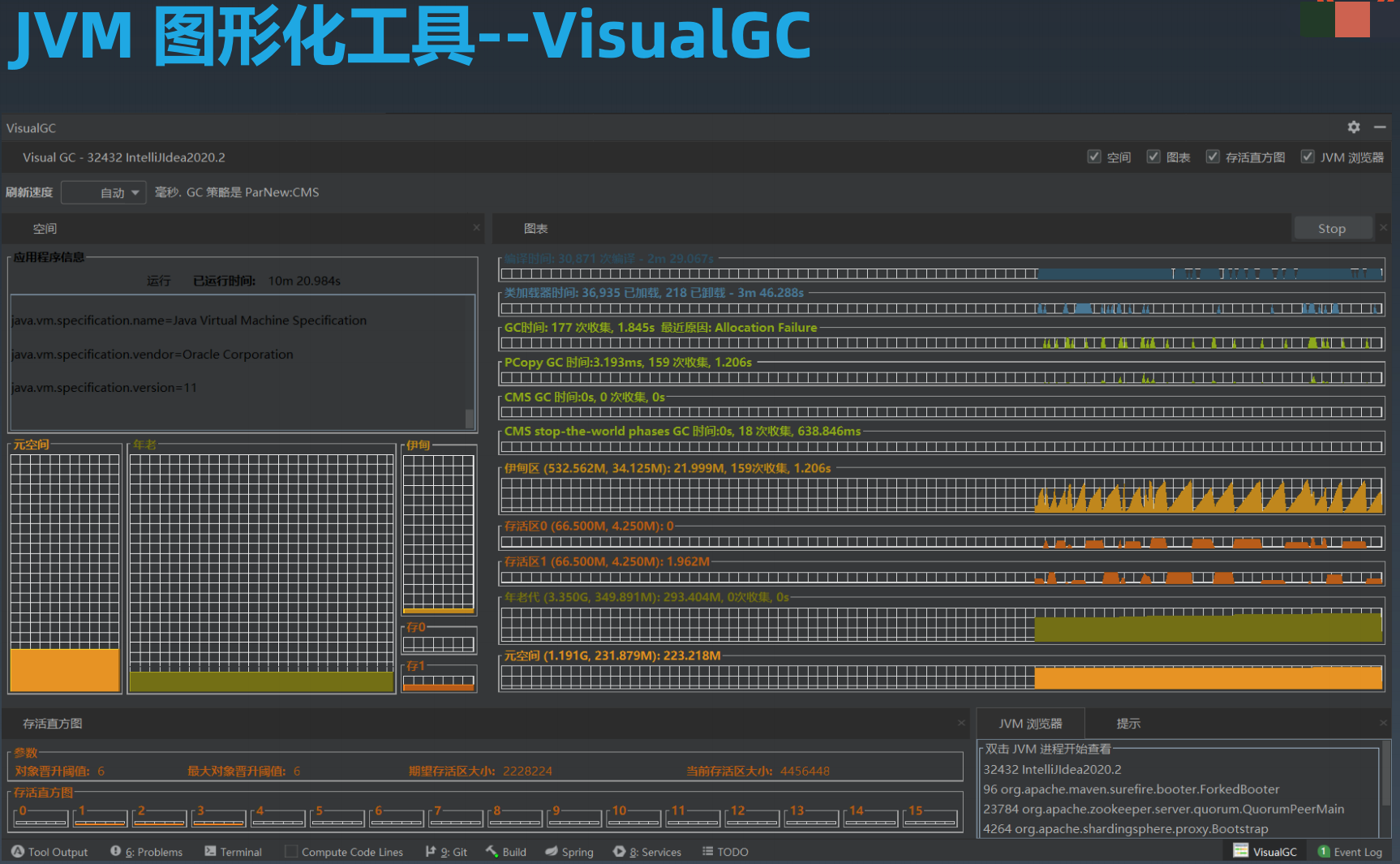The width and height of the screenshot is (1400, 864).
Task: Click the Visual GC - 32432 IntelliJIdea2020.2 title
Action: tap(124, 157)
